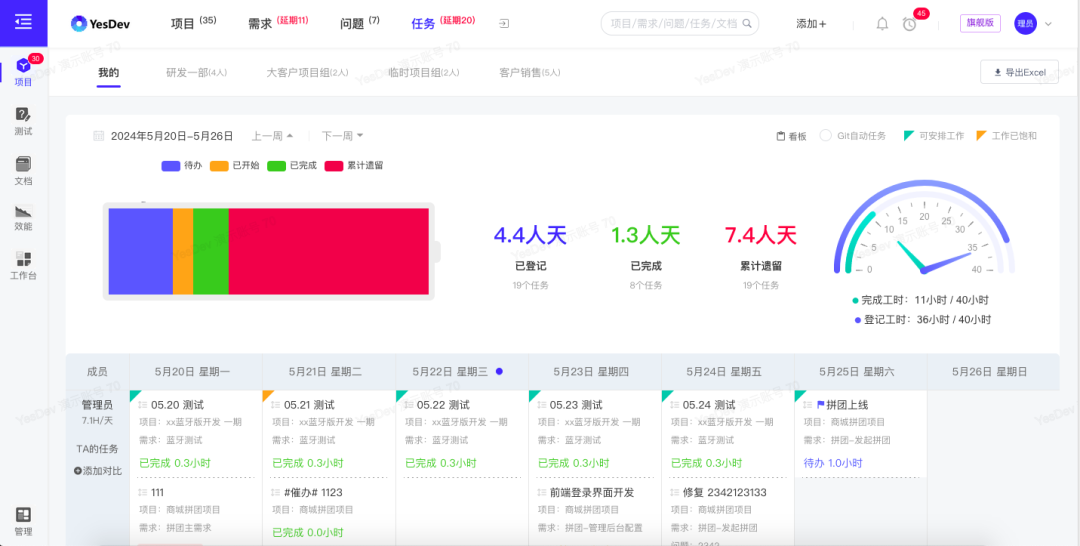Select the 临时项目组 tab
This screenshot has width=1080, height=546.
[424, 73]
